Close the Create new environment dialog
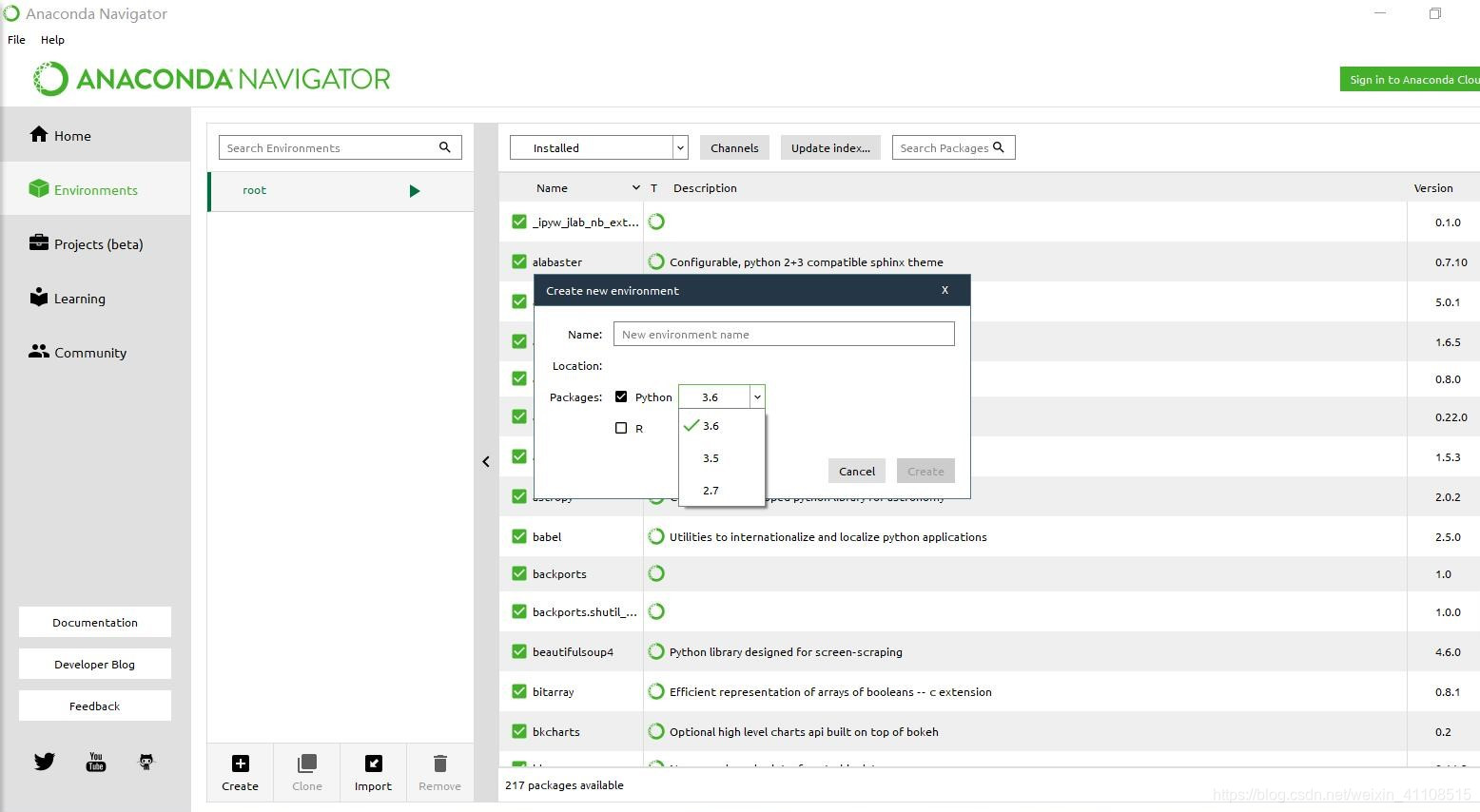Viewport: 1480px width, 812px height. tap(944, 290)
